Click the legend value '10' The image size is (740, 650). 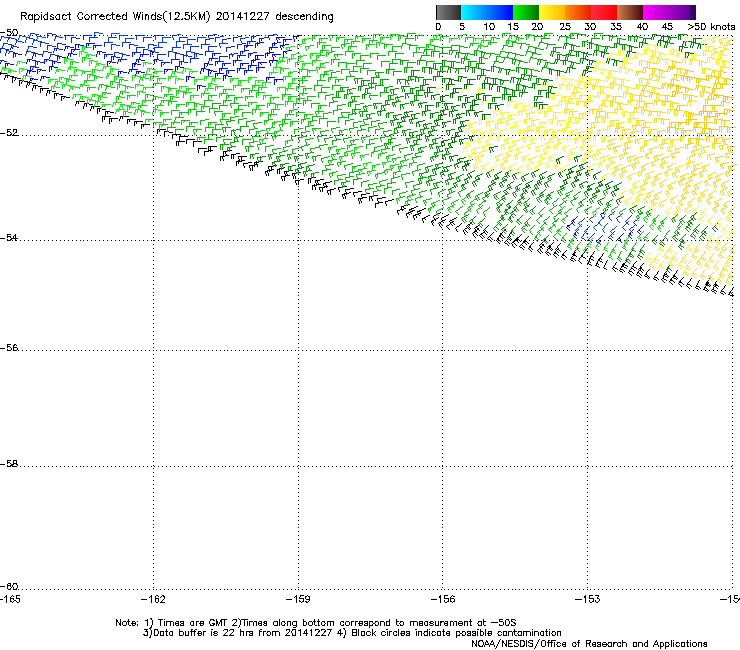tap(489, 27)
